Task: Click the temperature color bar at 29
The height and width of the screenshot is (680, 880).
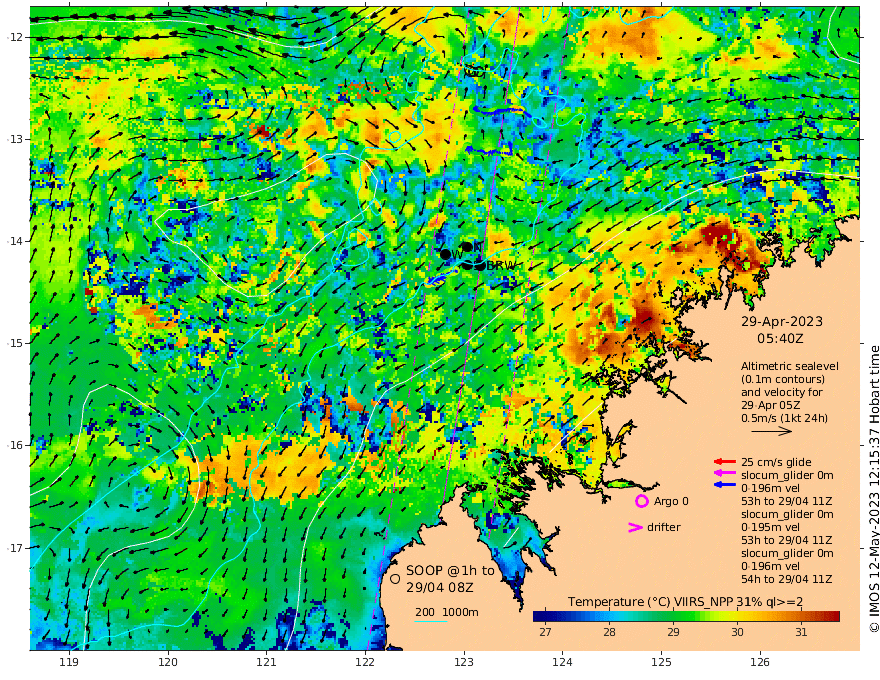Action: pos(673,617)
